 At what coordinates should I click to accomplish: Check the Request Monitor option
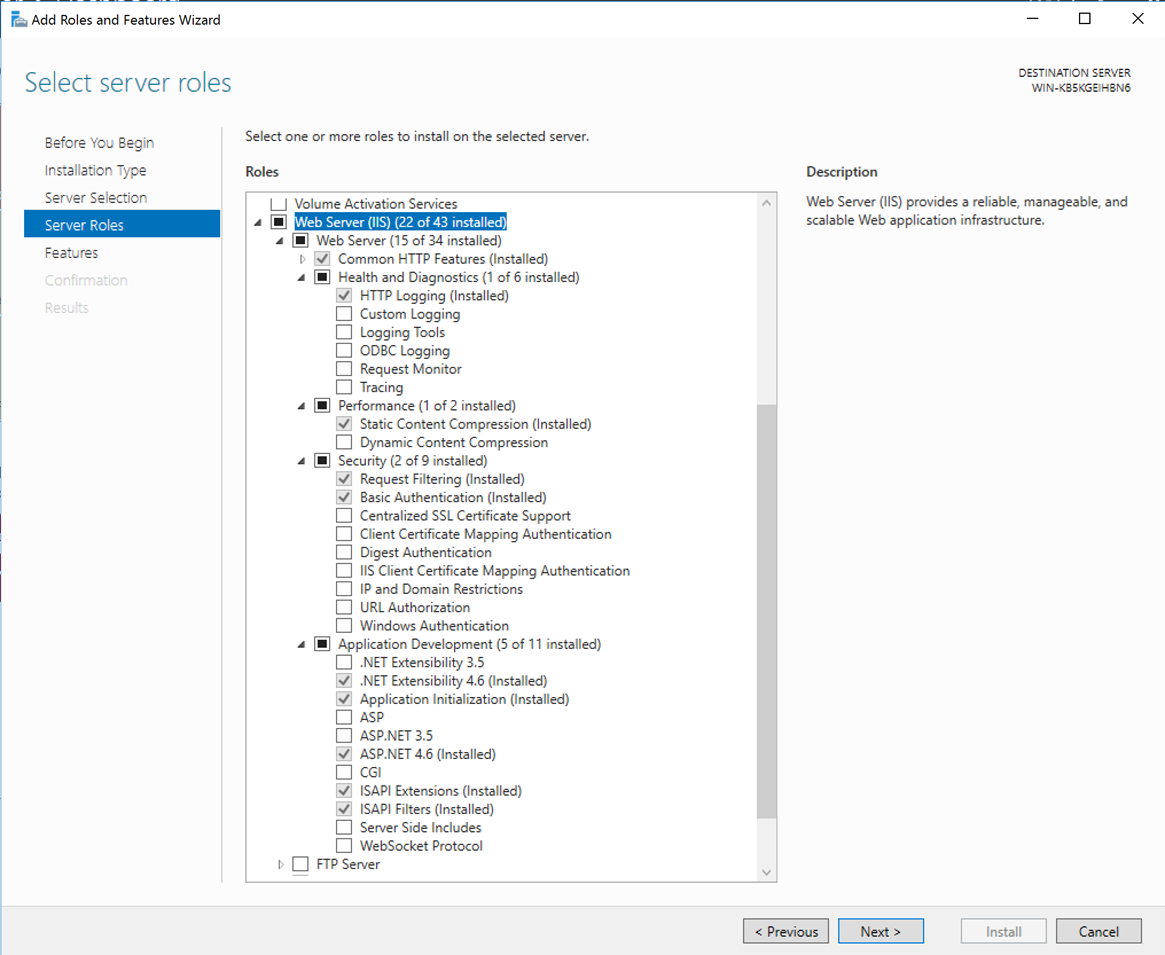coord(344,369)
